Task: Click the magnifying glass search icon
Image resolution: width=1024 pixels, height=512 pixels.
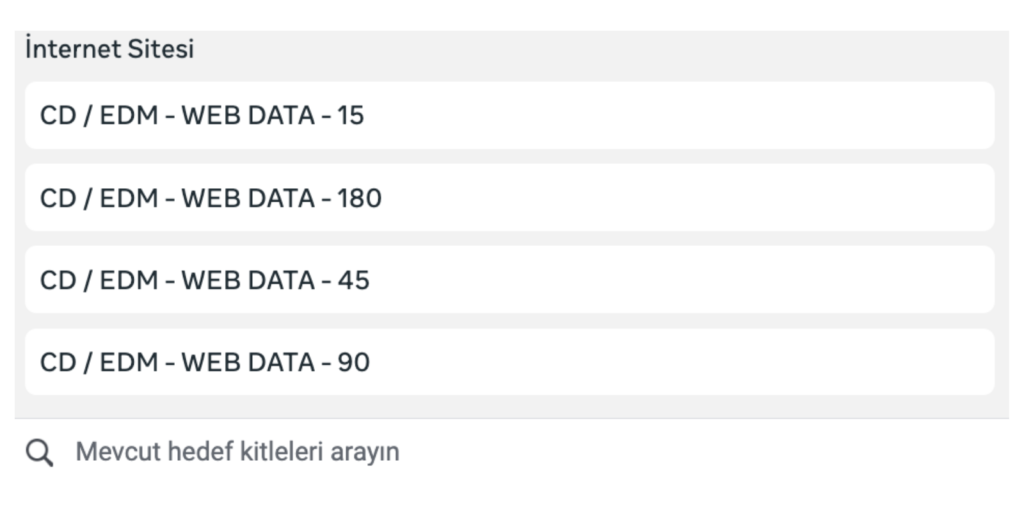Action: point(39,452)
